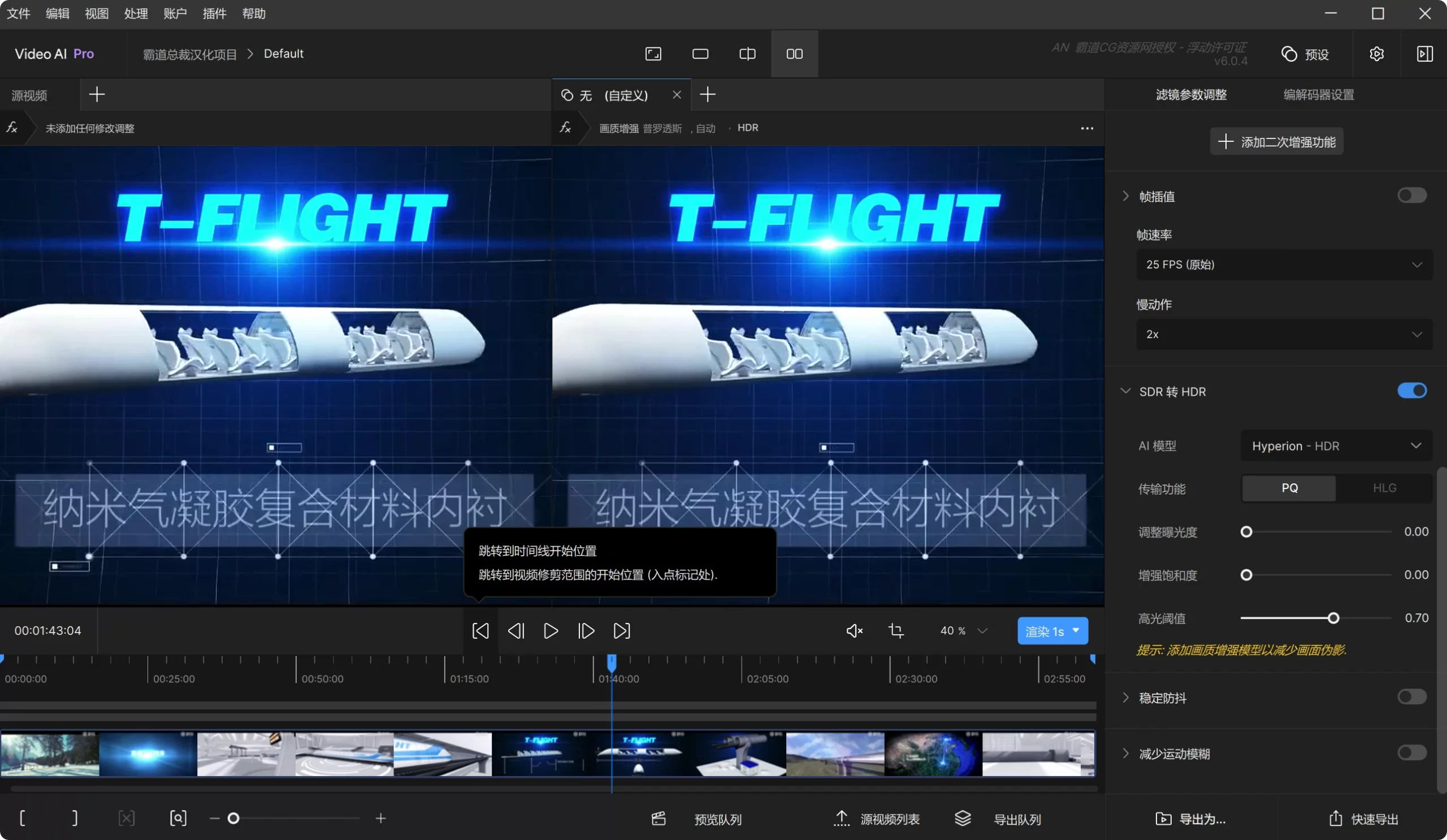Unmute the audio speaker icon

pos(855,630)
